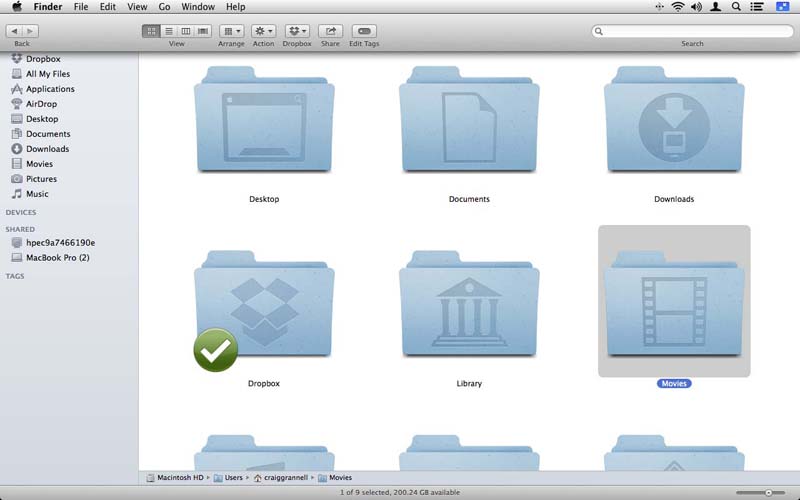
Task: Click craiggrannell in the path bar
Action: pyautogui.click(x=281, y=478)
